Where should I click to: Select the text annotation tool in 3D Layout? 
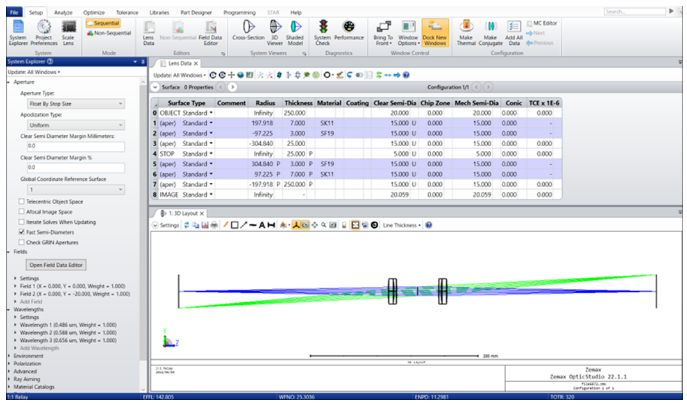[x=262, y=225]
